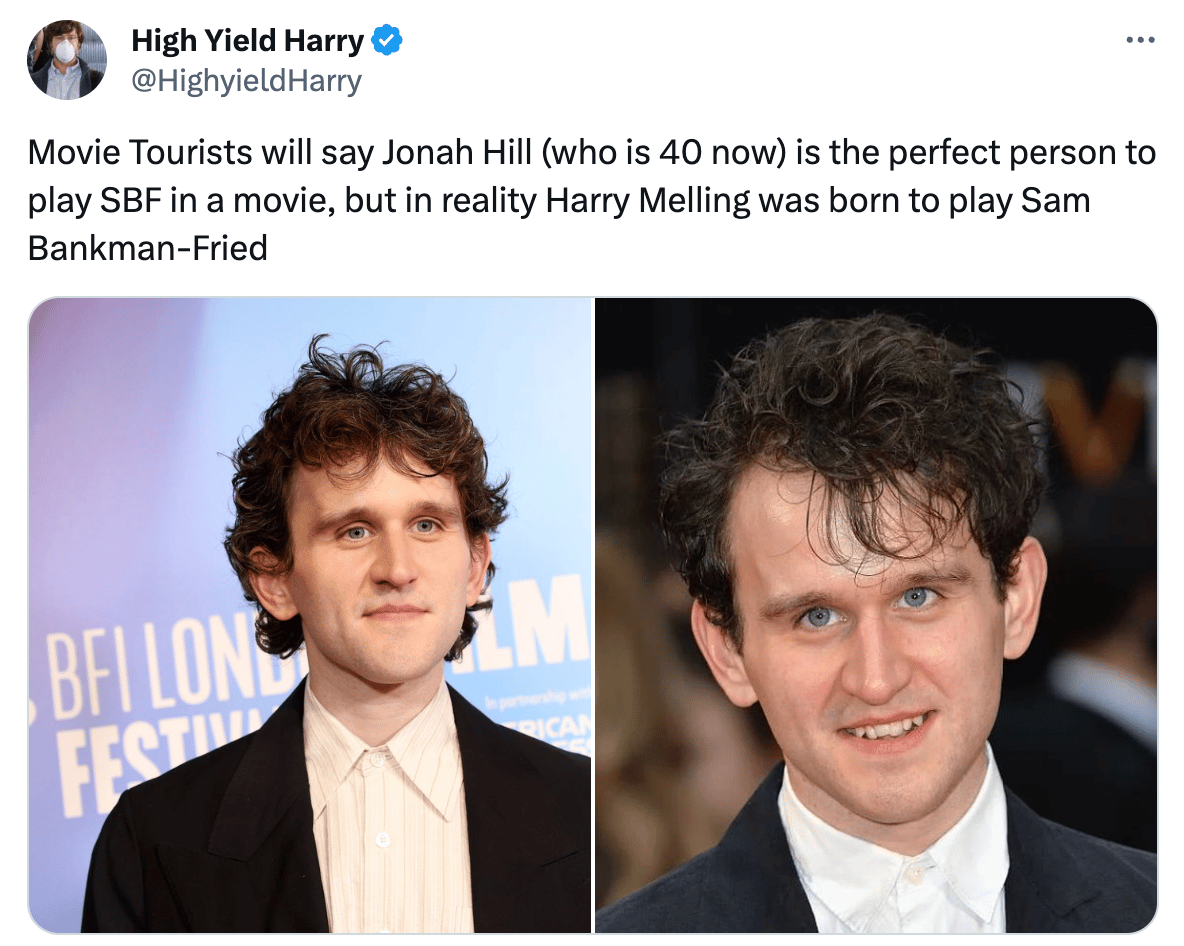Open the tweet's more options ellipsis menu
The height and width of the screenshot is (946, 1184).
click(1140, 40)
